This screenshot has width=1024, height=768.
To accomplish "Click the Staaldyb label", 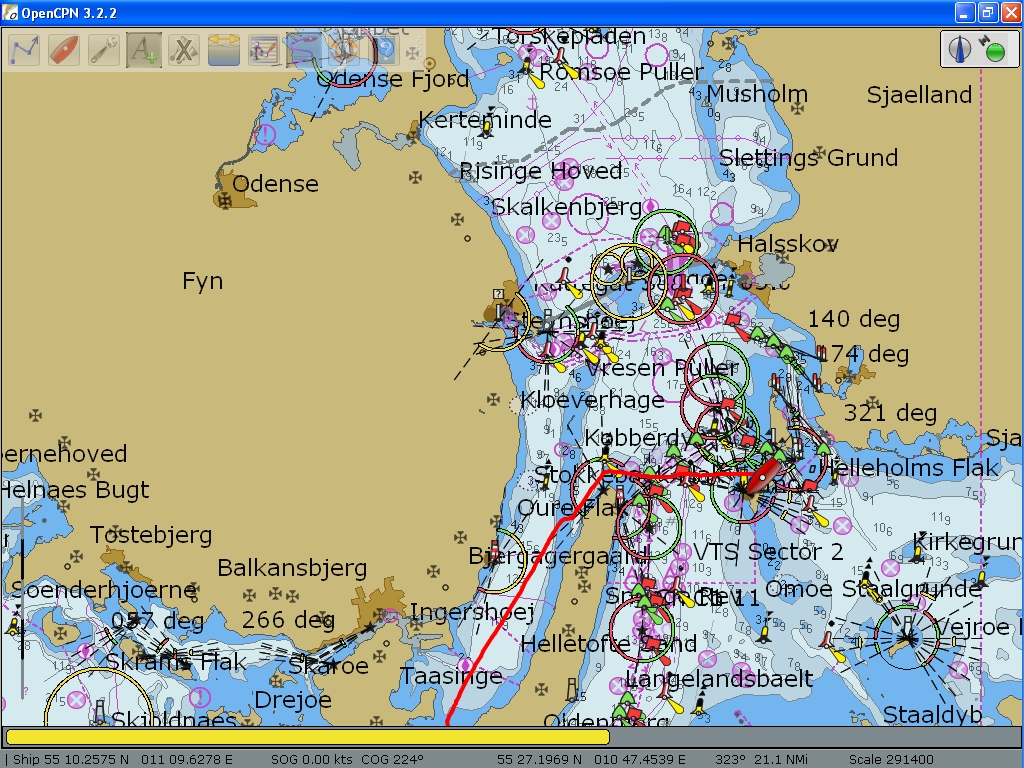I will point(932,716).
